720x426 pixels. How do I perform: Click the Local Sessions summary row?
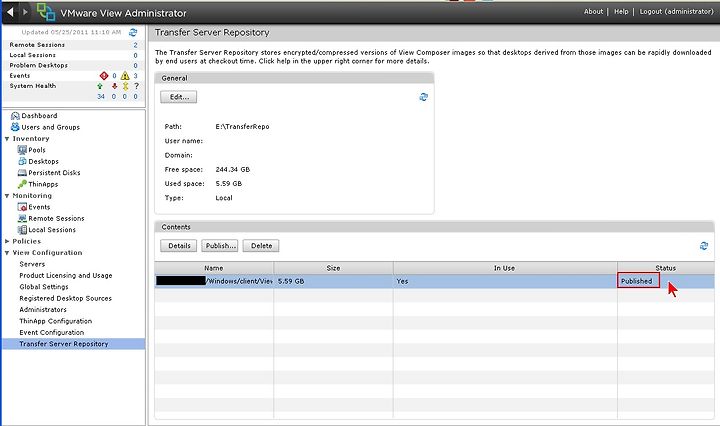(73, 55)
